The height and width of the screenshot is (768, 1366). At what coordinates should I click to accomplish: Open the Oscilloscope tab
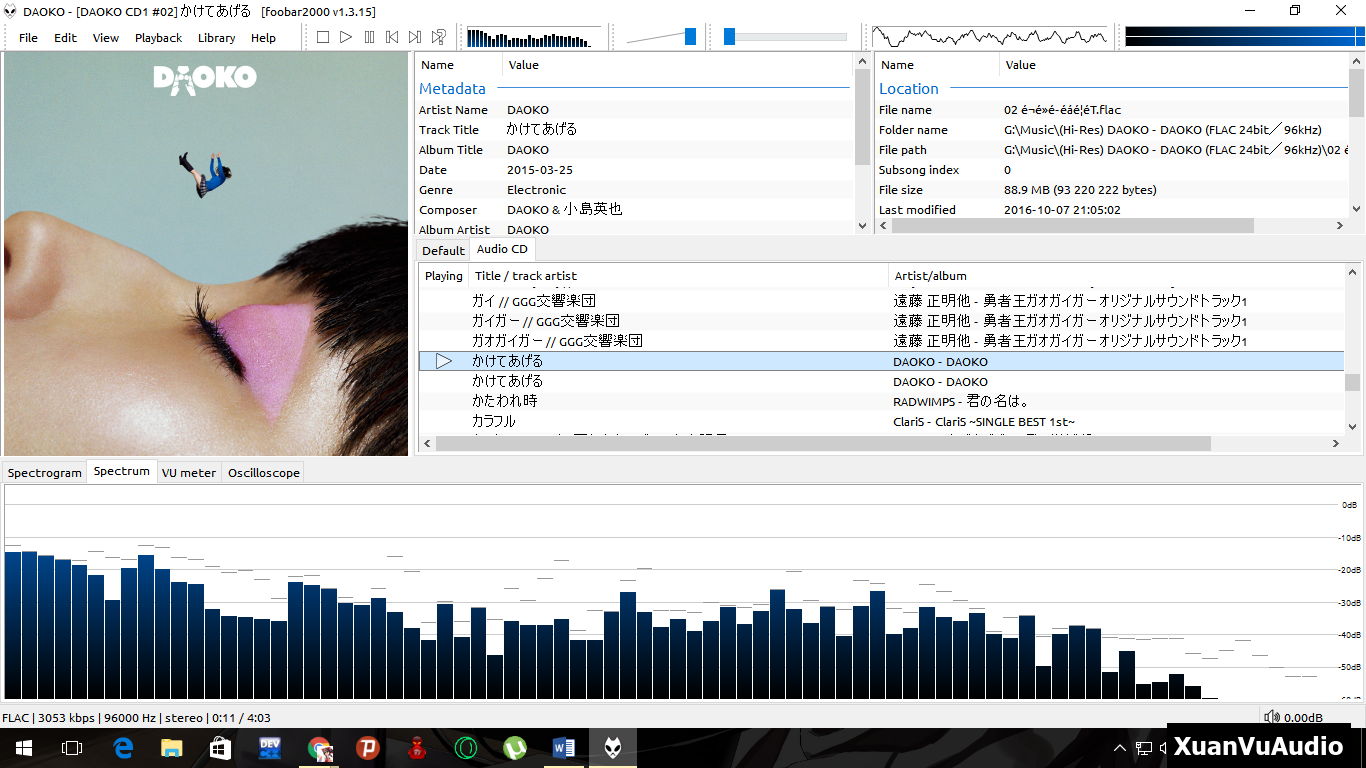(x=263, y=473)
